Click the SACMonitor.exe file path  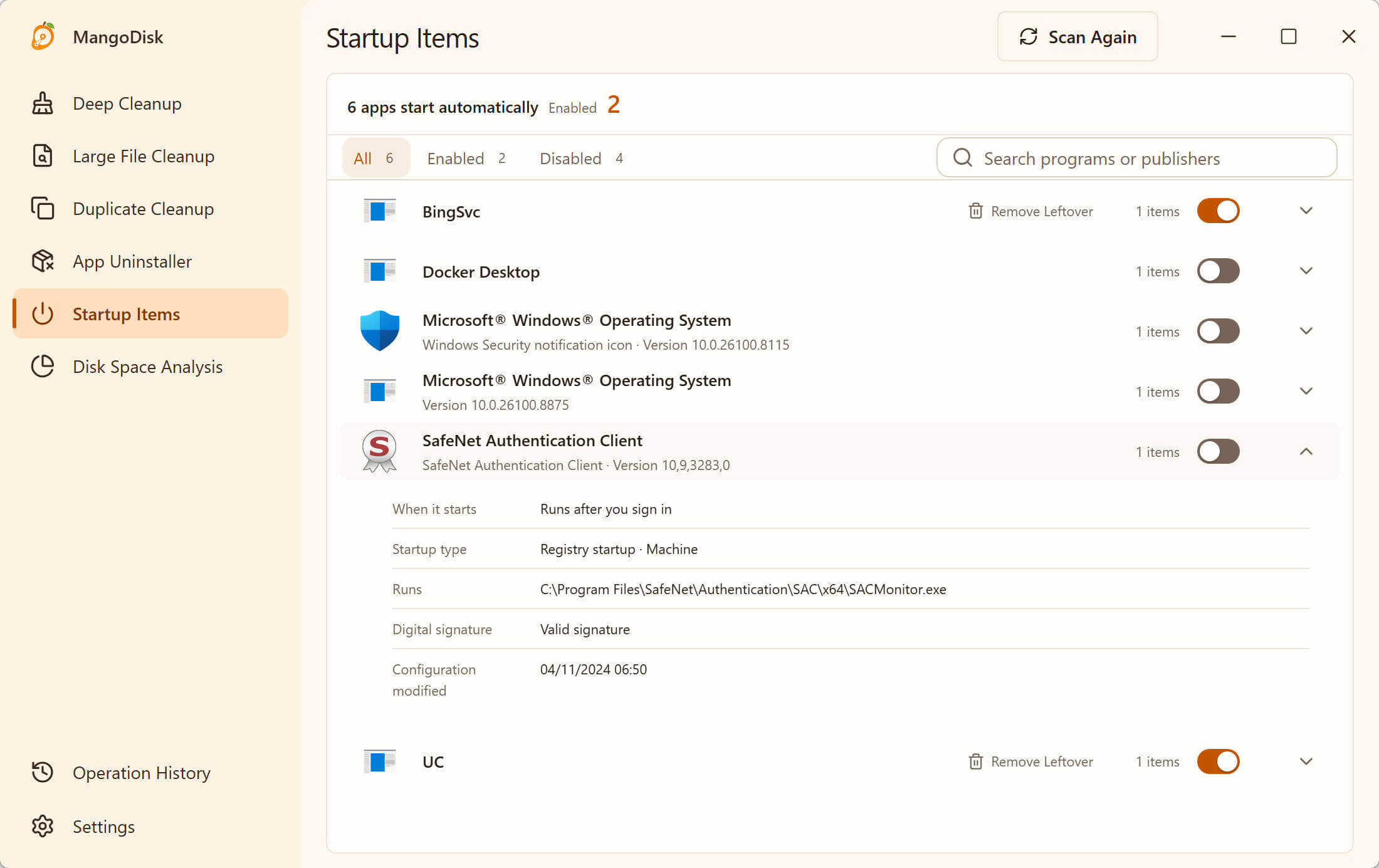(x=743, y=589)
